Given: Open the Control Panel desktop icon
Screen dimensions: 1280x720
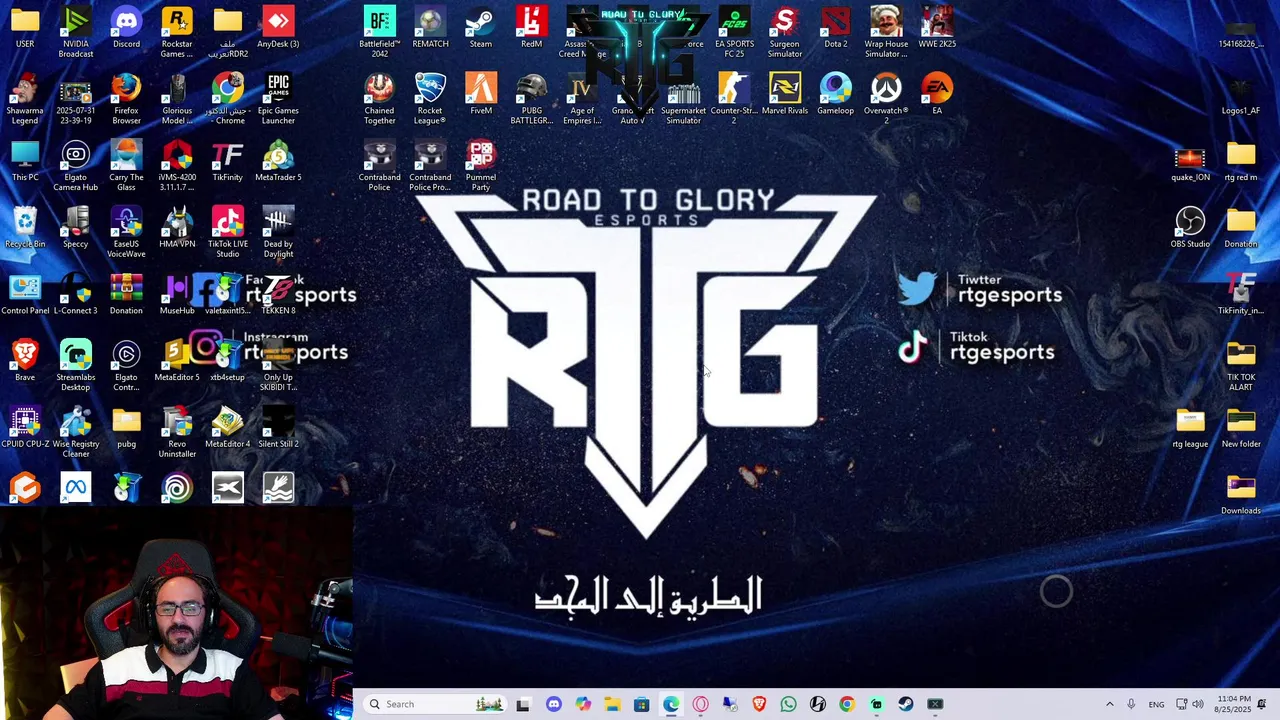Looking at the screenshot, I should click(25, 294).
